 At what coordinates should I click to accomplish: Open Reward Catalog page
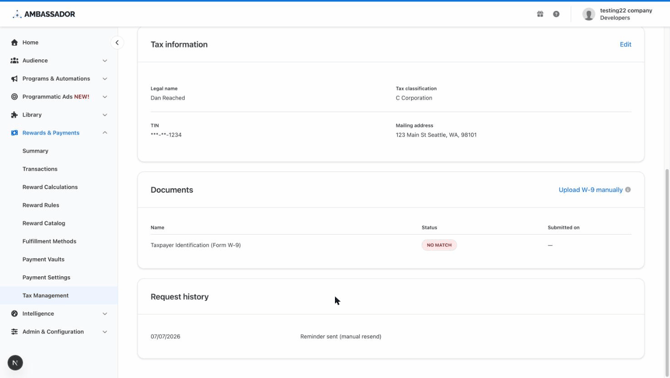tap(44, 223)
